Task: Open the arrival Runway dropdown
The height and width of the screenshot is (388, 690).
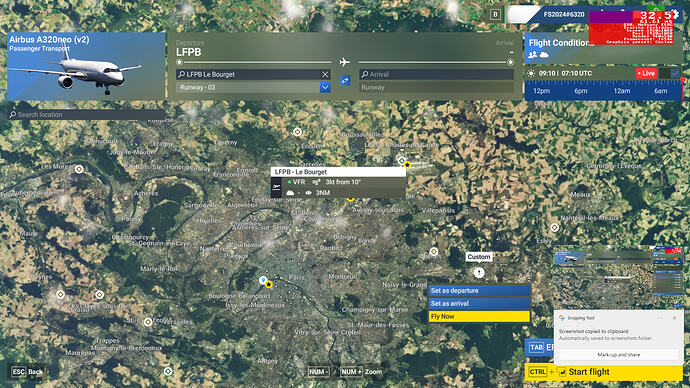Action: (437, 88)
